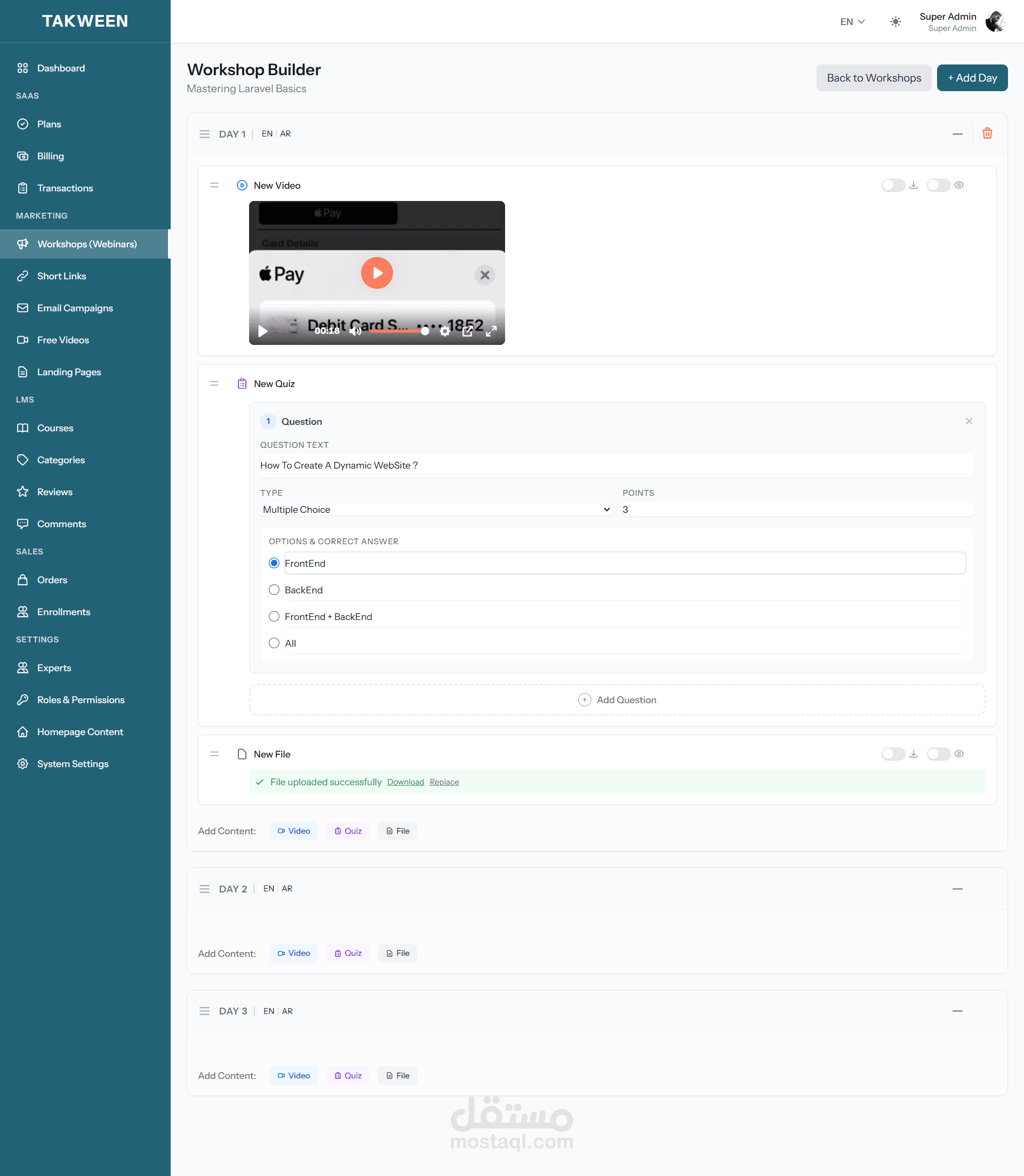
Task: Click video settings gear icon
Action: pyautogui.click(x=445, y=331)
